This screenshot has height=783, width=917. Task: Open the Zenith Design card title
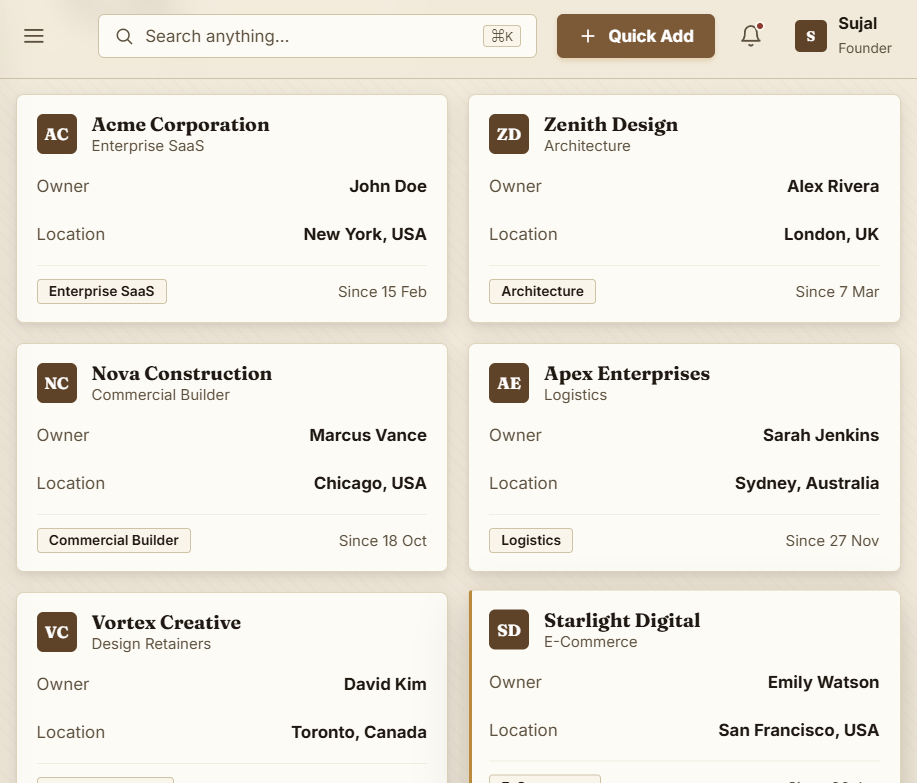click(611, 125)
